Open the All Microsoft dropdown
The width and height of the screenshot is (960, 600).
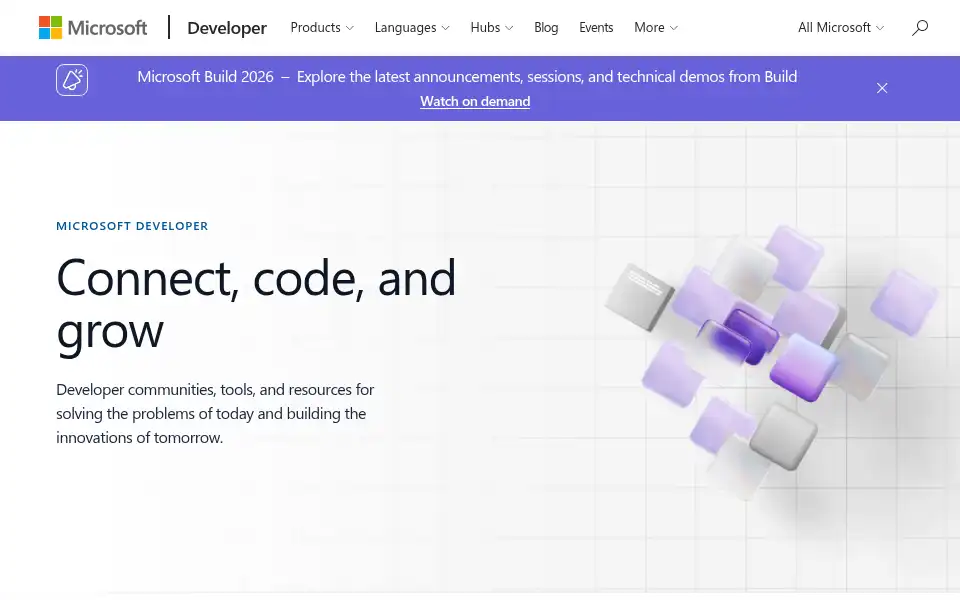841,28
